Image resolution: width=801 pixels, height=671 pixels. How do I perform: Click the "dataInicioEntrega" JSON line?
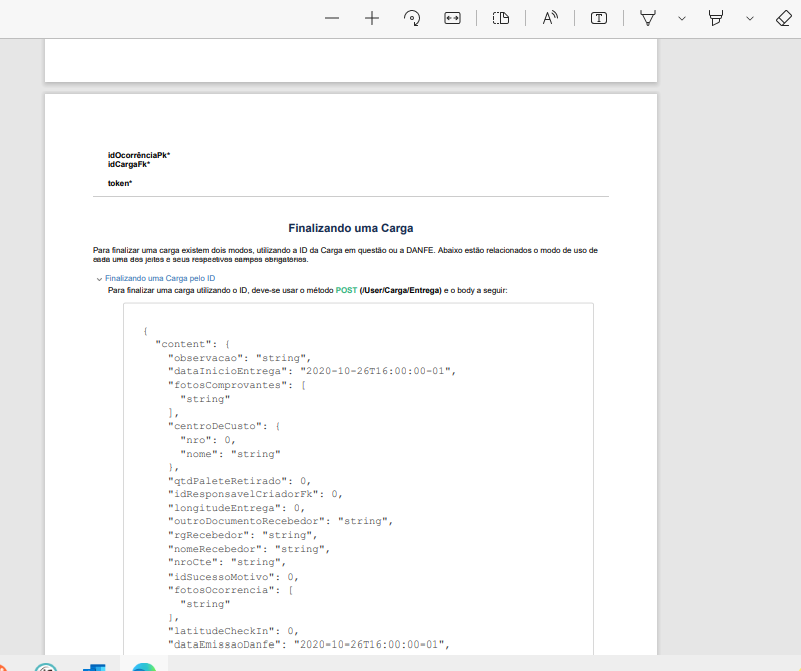(x=312, y=371)
